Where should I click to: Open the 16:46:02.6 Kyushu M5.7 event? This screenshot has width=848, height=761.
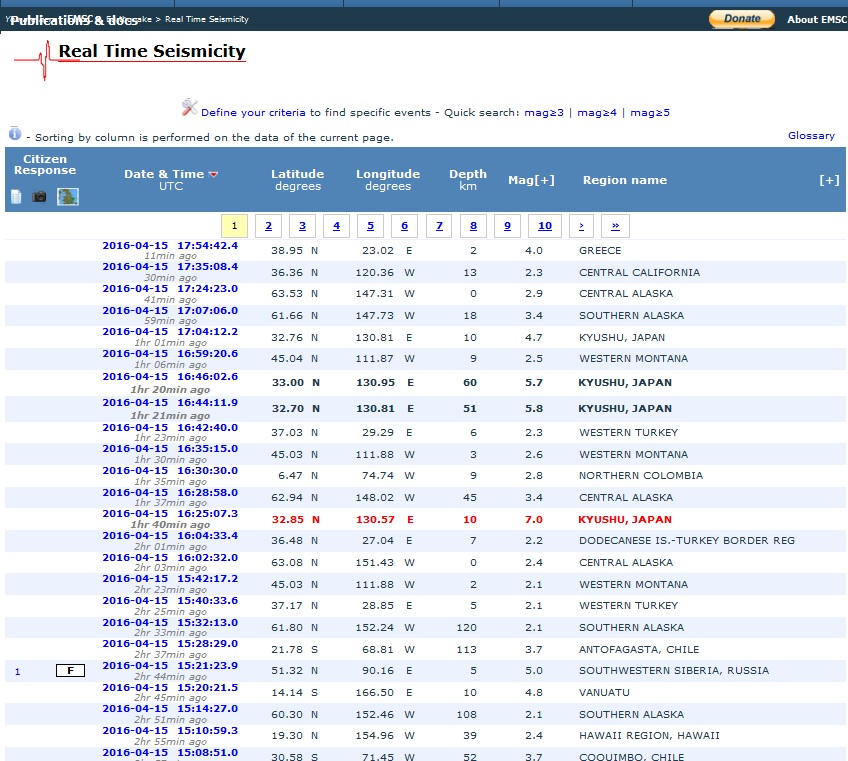tap(170, 376)
